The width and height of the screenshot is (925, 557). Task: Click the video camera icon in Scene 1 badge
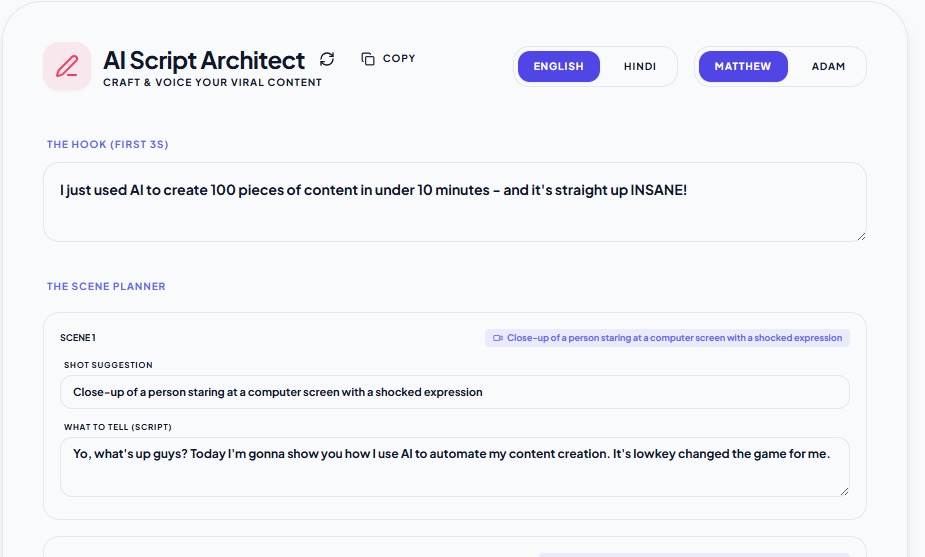pyautogui.click(x=497, y=338)
